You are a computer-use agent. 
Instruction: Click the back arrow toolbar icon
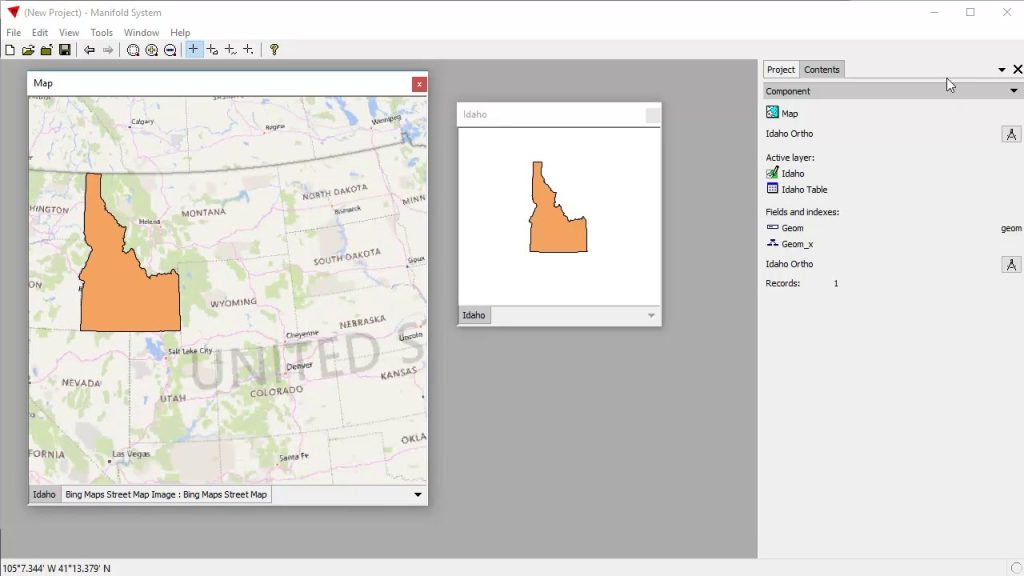[90, 50]
